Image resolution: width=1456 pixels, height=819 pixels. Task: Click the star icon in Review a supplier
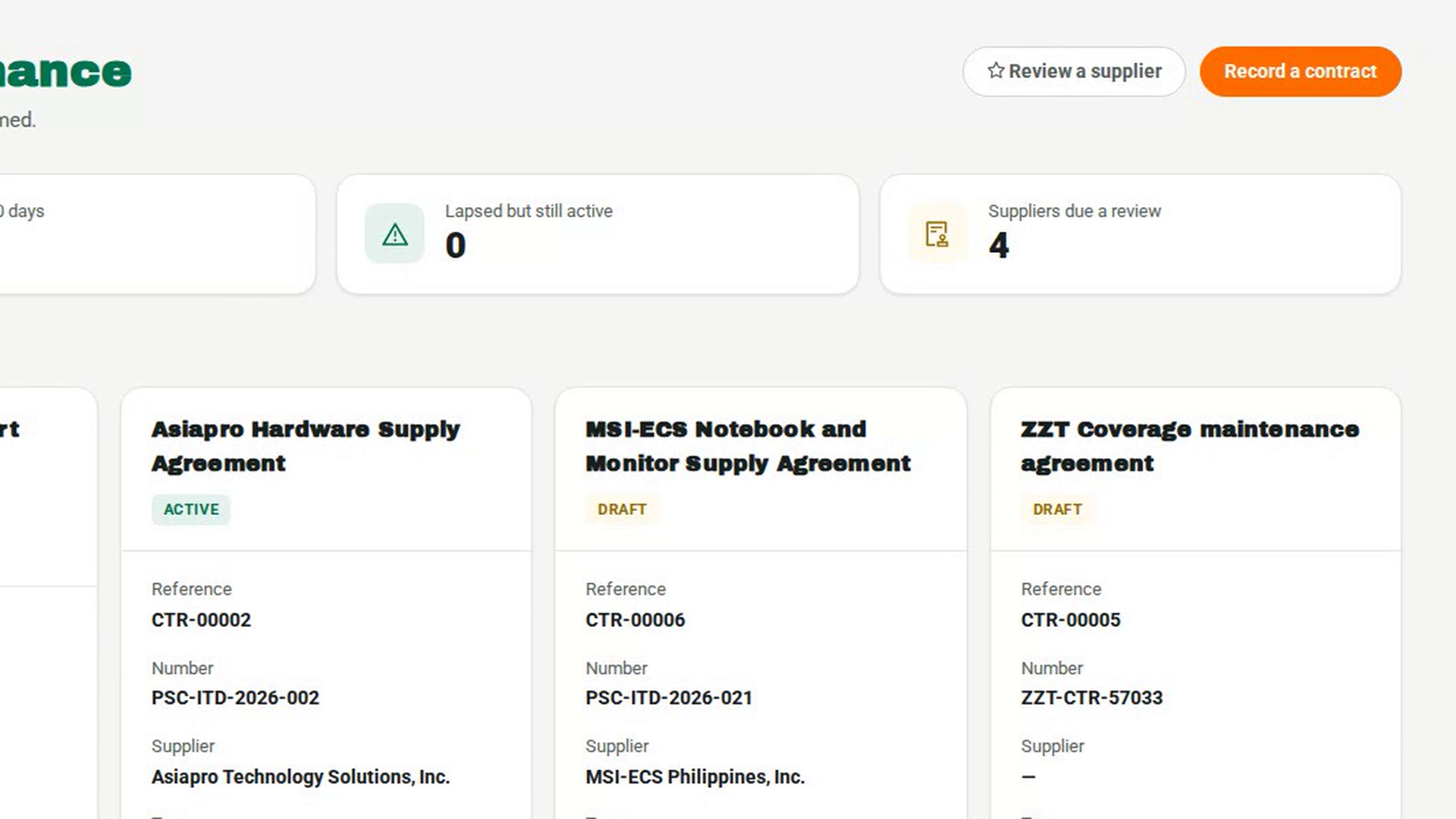pos(996,71)
